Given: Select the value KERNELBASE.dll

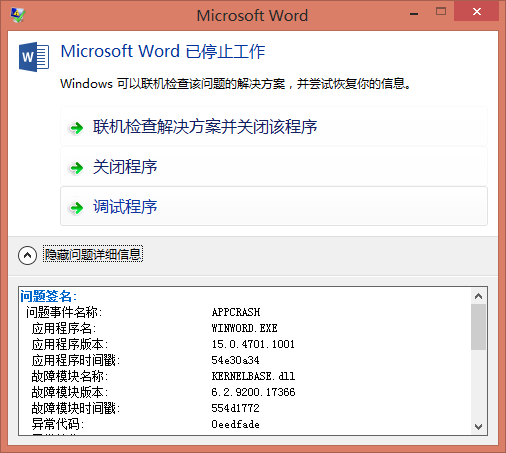Looking at the screenshot, I should pos(253,376).
